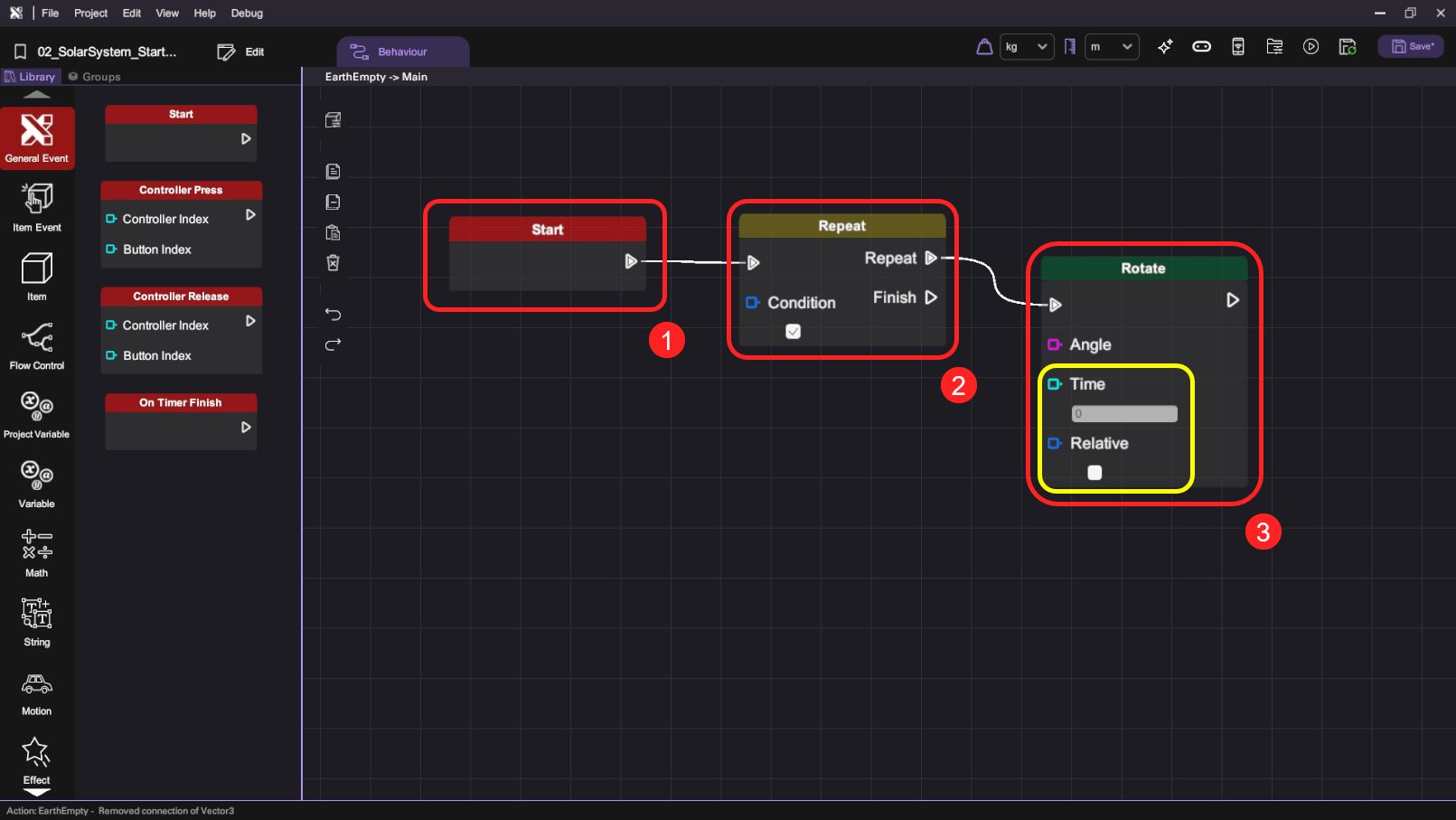Screen dimensions: 1456x820
Task: Open the Debug menu
Action: (247, 14)
